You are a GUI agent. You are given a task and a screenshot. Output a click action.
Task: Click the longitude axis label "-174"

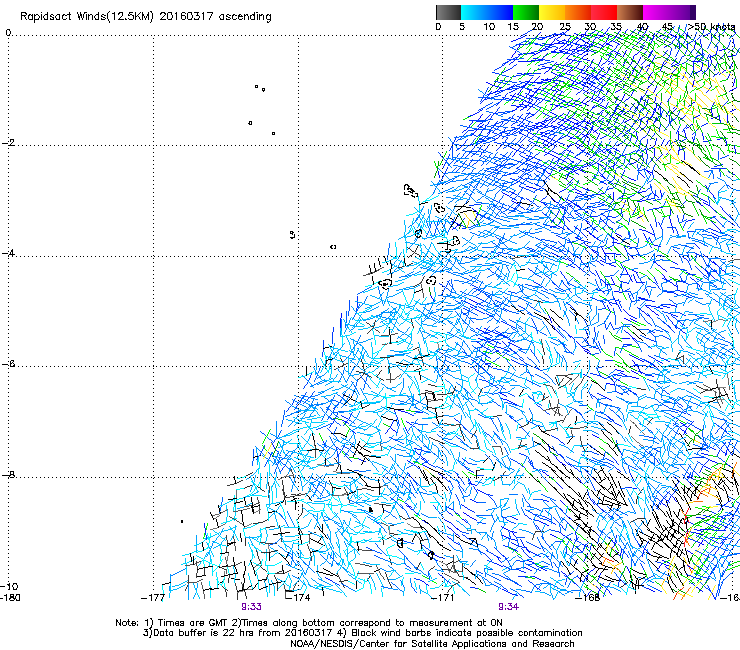tap(298, 598)
